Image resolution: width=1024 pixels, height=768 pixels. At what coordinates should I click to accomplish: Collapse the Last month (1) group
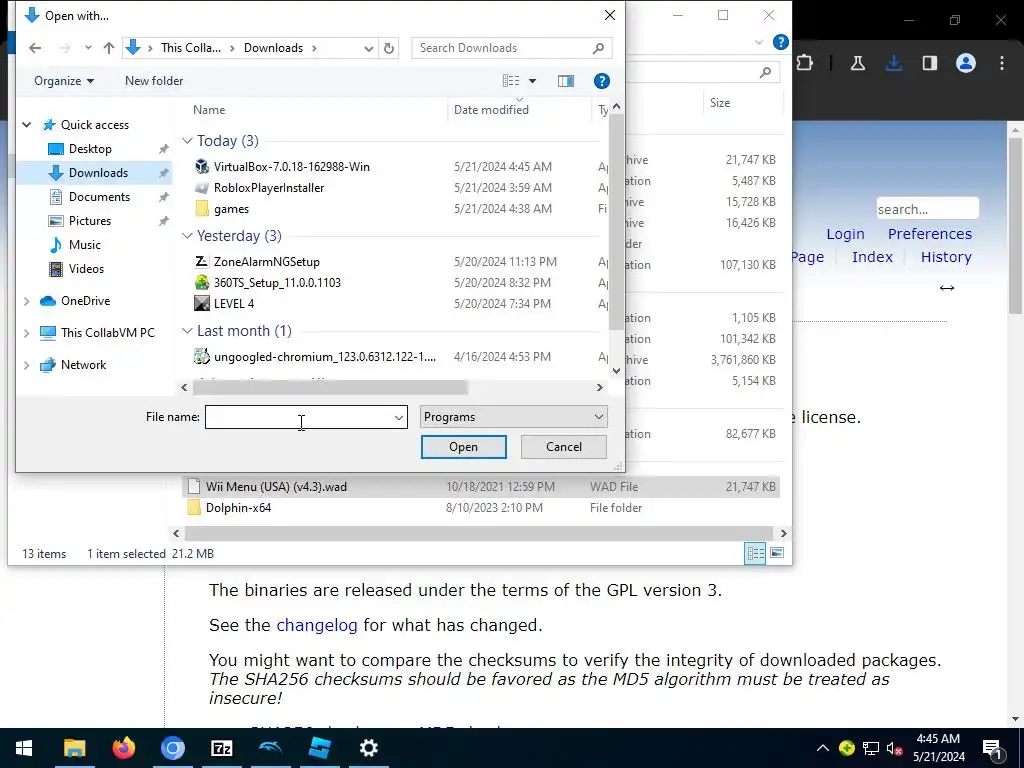187,331
